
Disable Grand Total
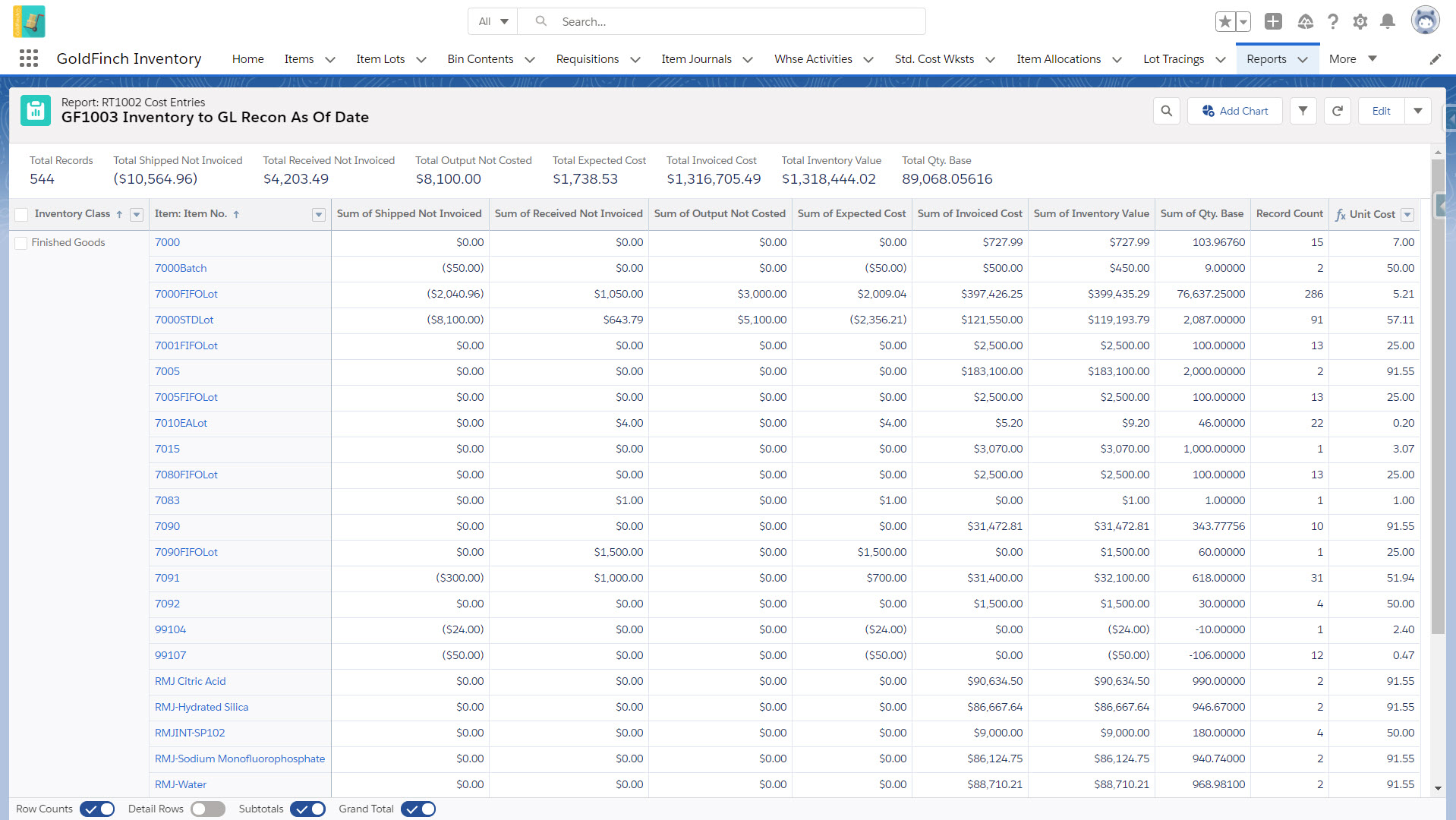click(418, 809)
